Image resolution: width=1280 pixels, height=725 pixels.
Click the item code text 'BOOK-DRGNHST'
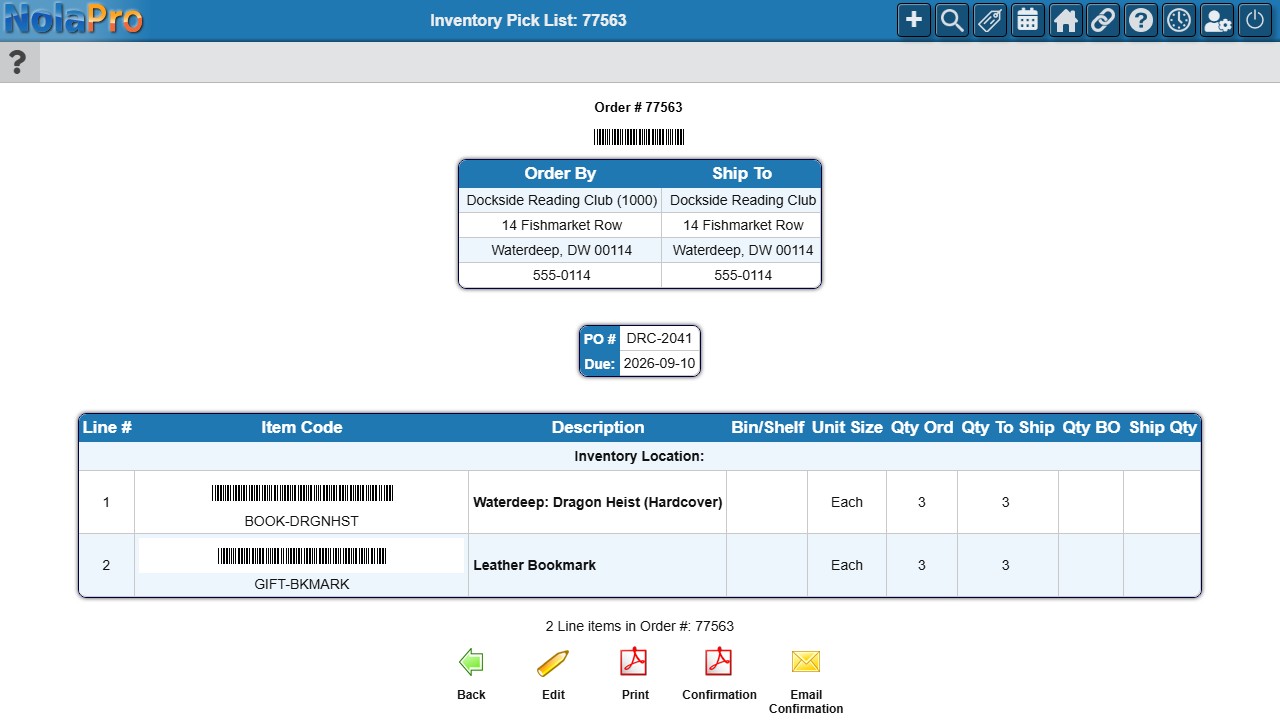click(x=302, y=521)
